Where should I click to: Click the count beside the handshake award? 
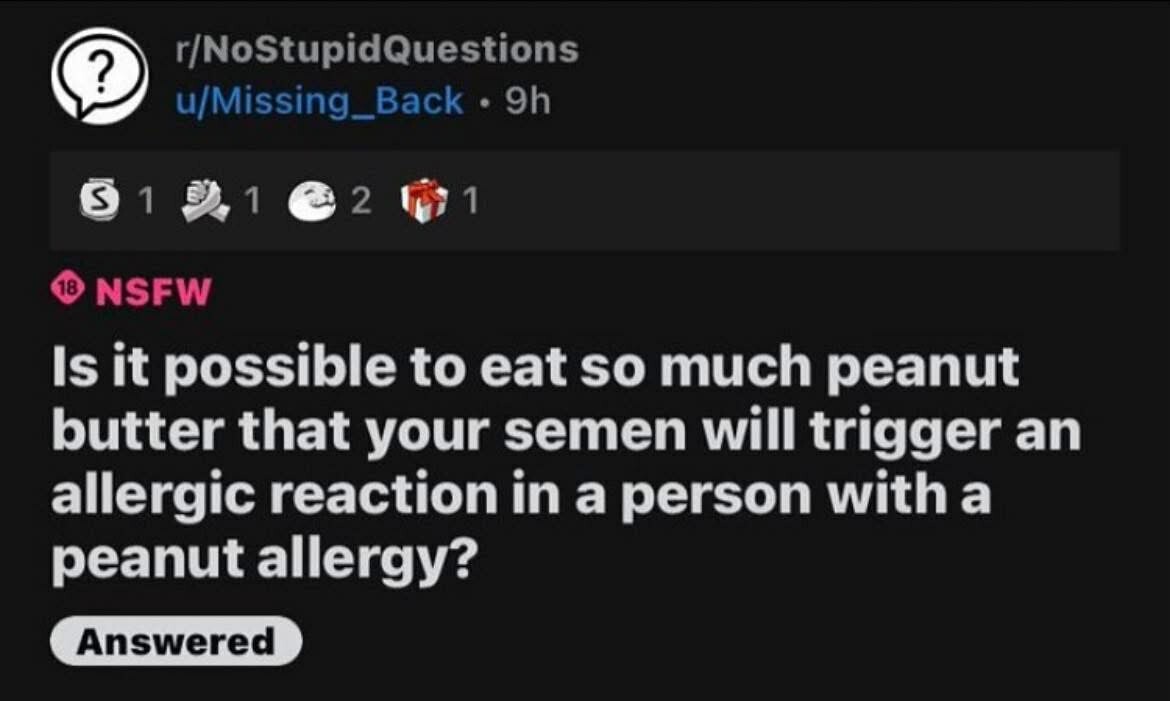[252, 200]
